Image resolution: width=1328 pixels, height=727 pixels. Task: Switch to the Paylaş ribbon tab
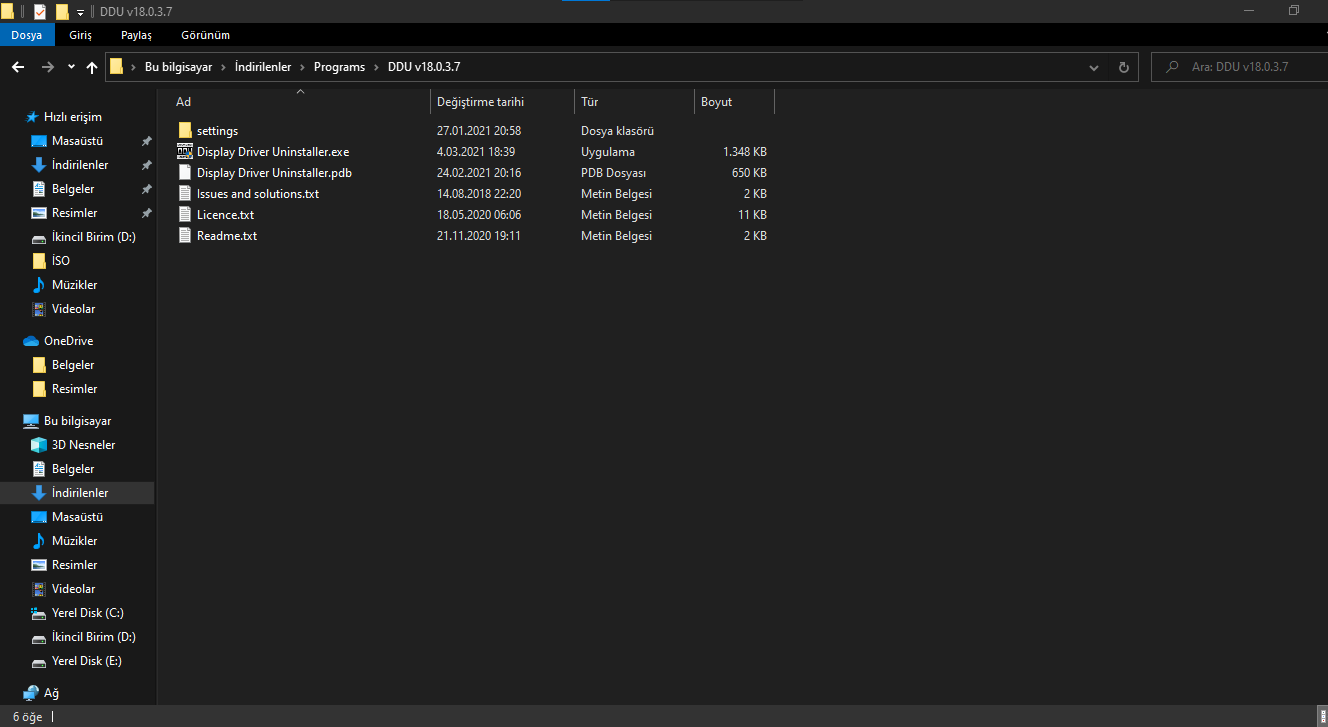pyautogui.click(x=136, y=35)
